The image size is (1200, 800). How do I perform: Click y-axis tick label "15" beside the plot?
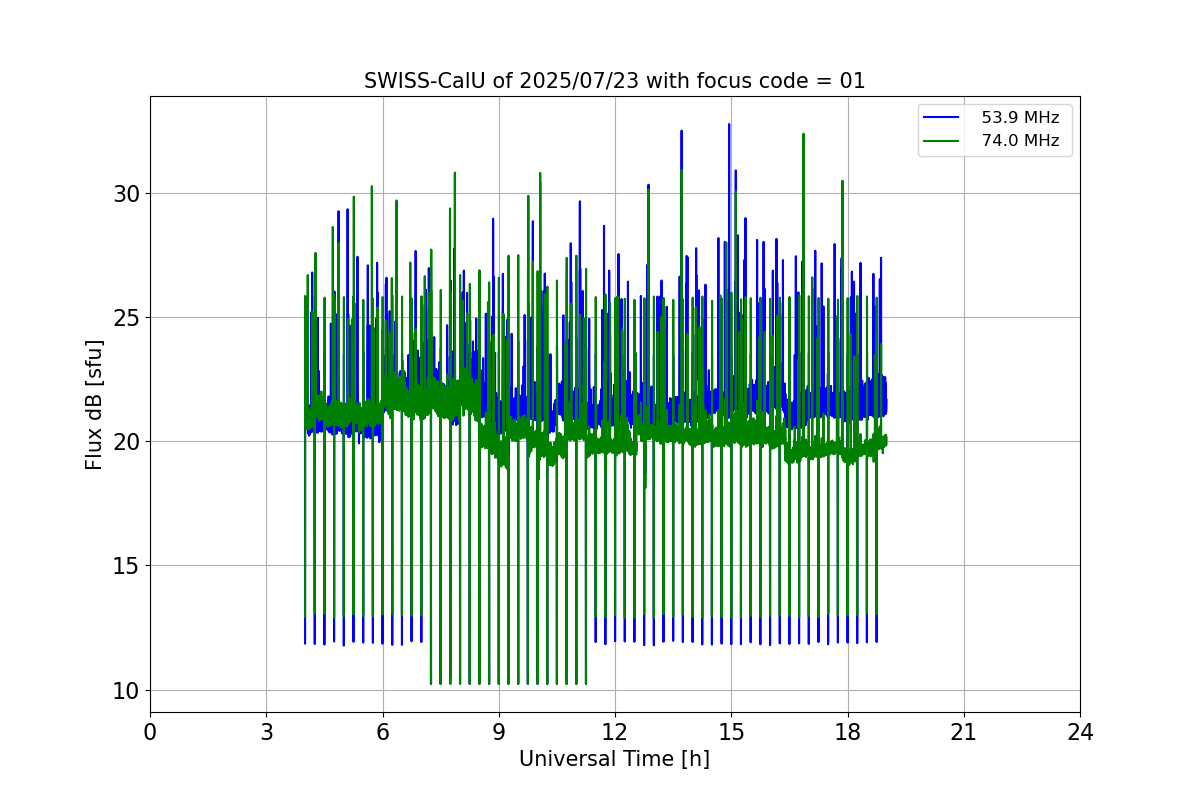(125, 566)
